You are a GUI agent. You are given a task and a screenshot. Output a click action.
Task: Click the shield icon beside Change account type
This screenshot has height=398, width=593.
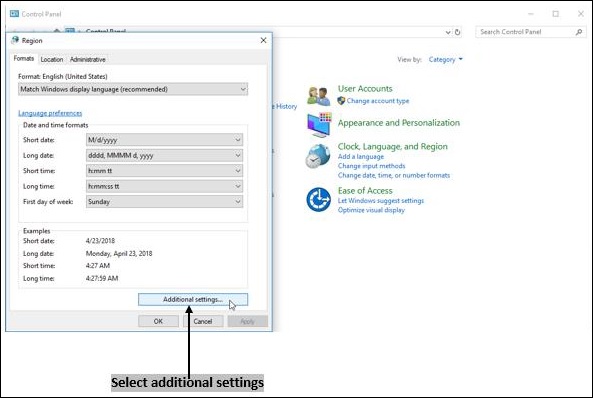tap(341, 101)
